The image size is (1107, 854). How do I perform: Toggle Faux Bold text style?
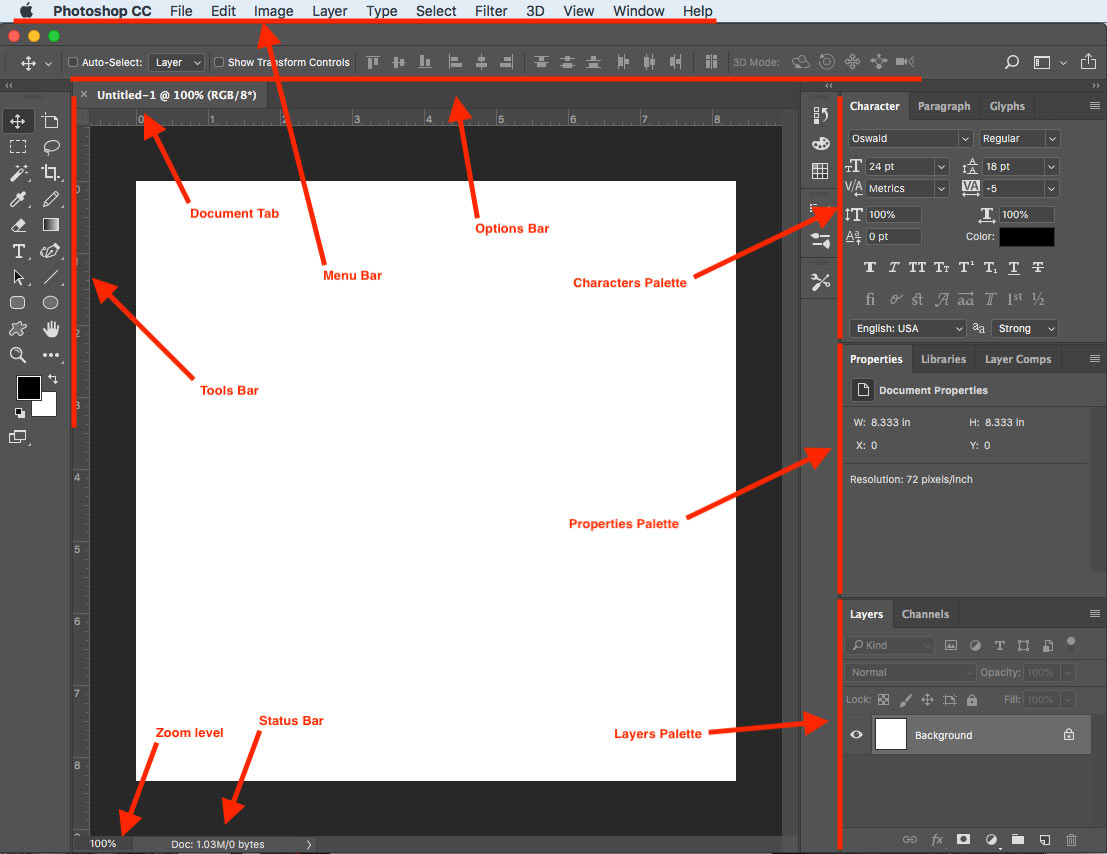coord(870,267)
